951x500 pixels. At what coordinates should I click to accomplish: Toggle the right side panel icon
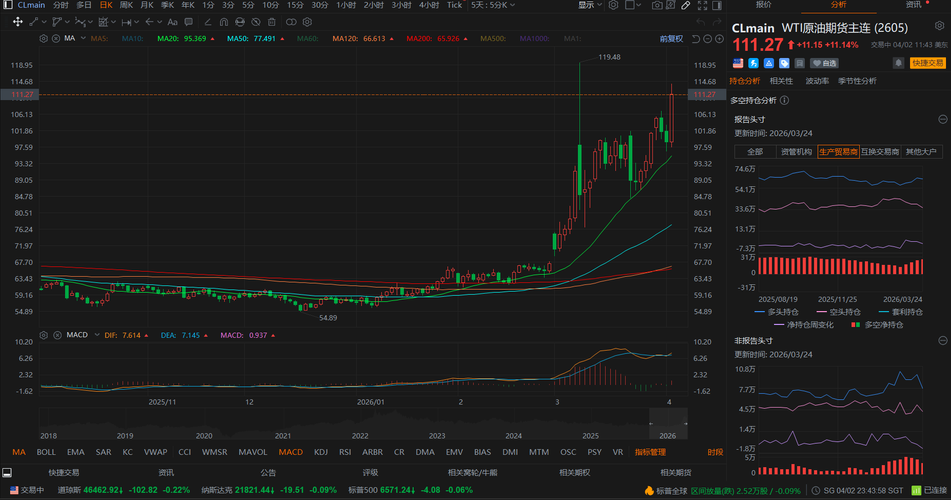(717, 5)
